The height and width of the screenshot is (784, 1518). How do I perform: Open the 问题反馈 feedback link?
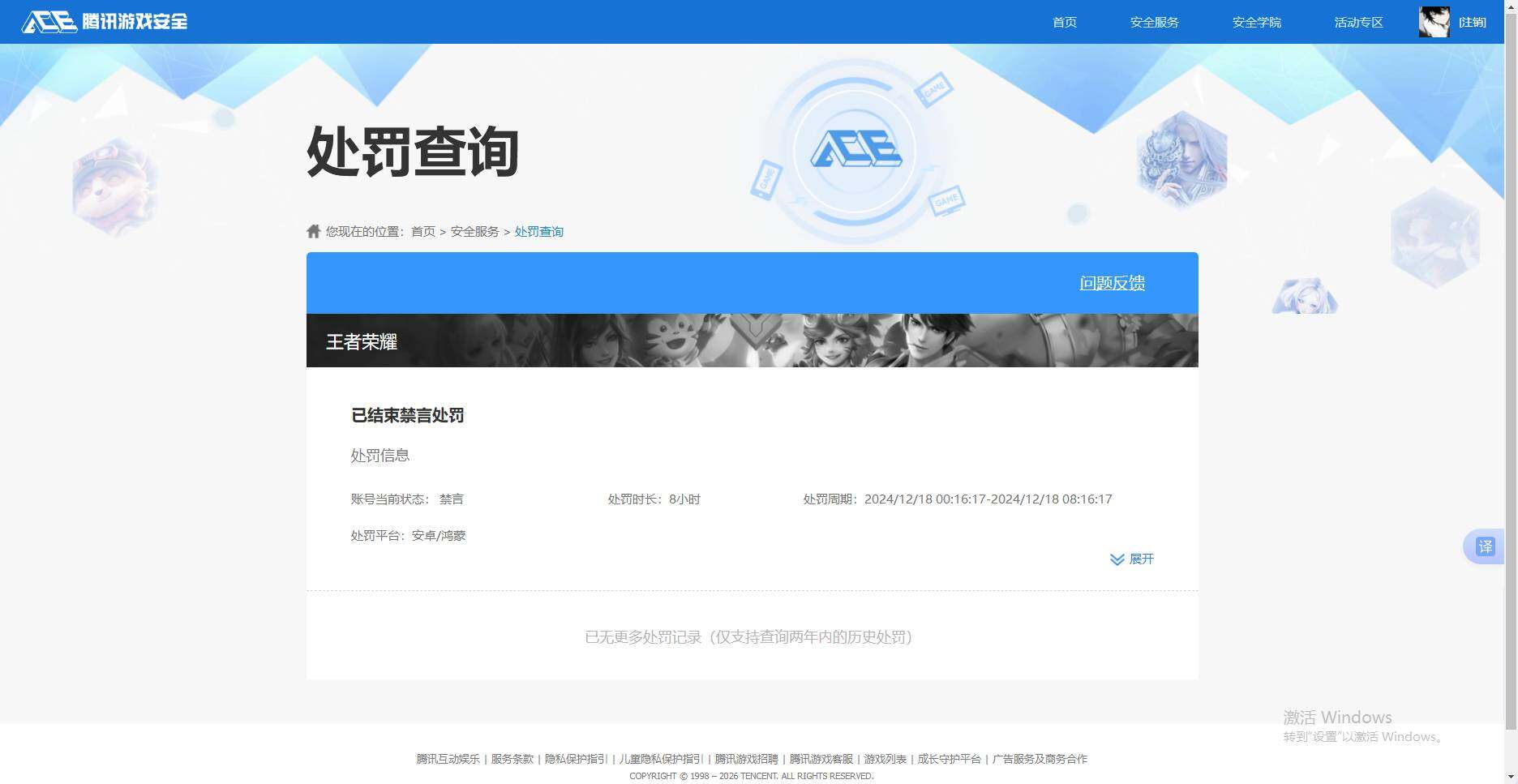point(1112,283)
